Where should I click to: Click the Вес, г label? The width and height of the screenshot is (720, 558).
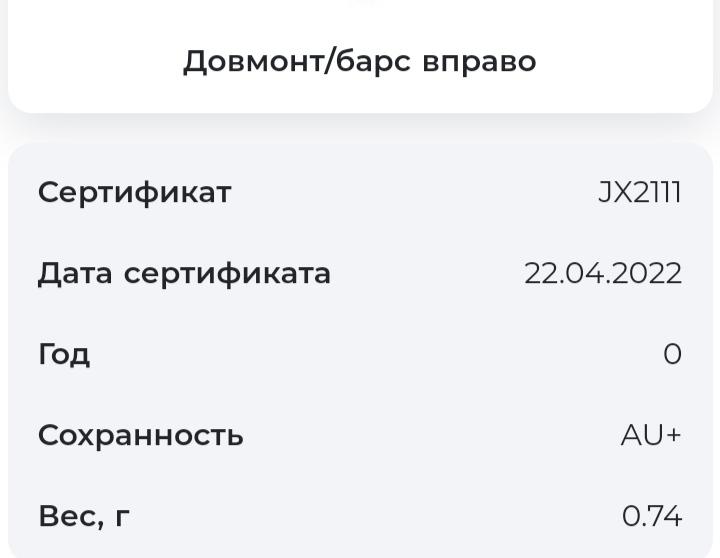84,516
